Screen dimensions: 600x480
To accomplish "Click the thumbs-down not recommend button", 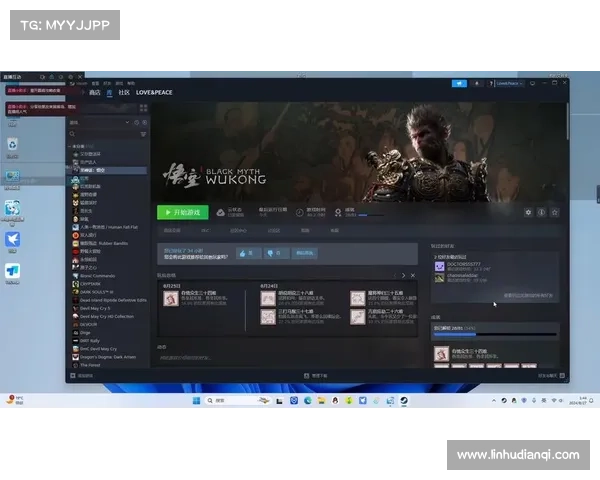I will (275, 253).
